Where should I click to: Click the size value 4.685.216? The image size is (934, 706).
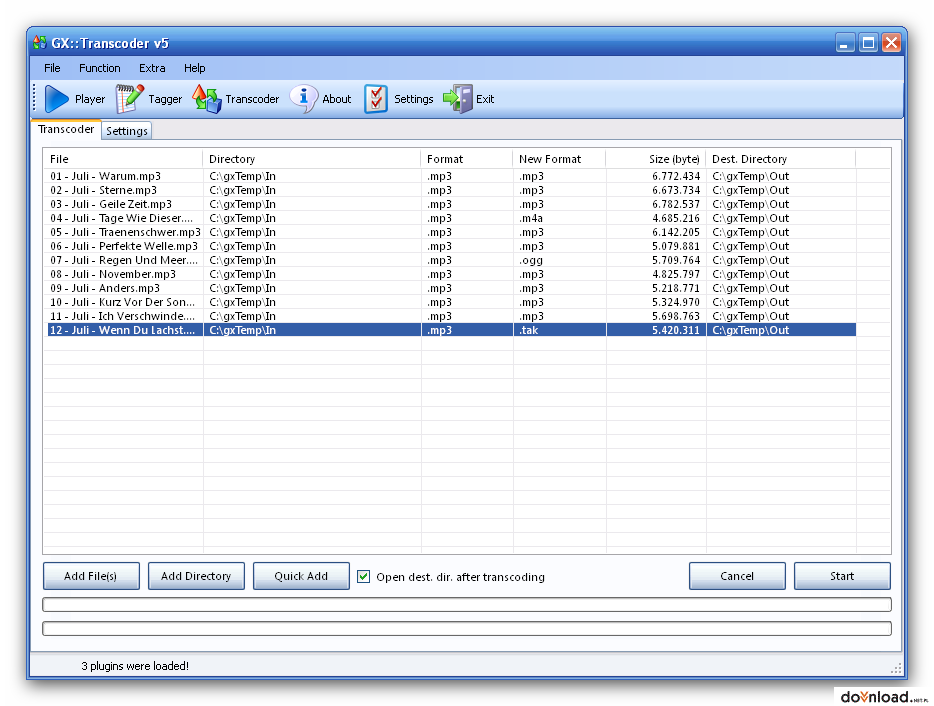[x=675, y=218]
